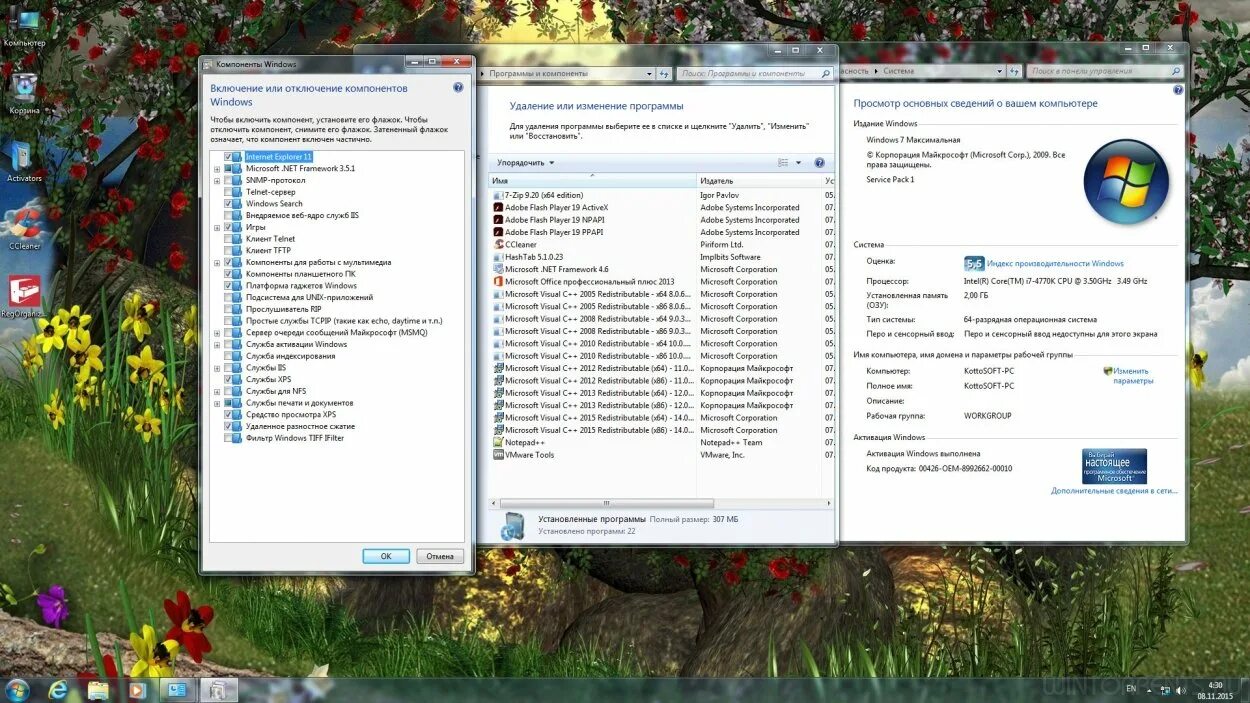Launch the RegOrganizer desktop shortcut

(x=24, y=296)
